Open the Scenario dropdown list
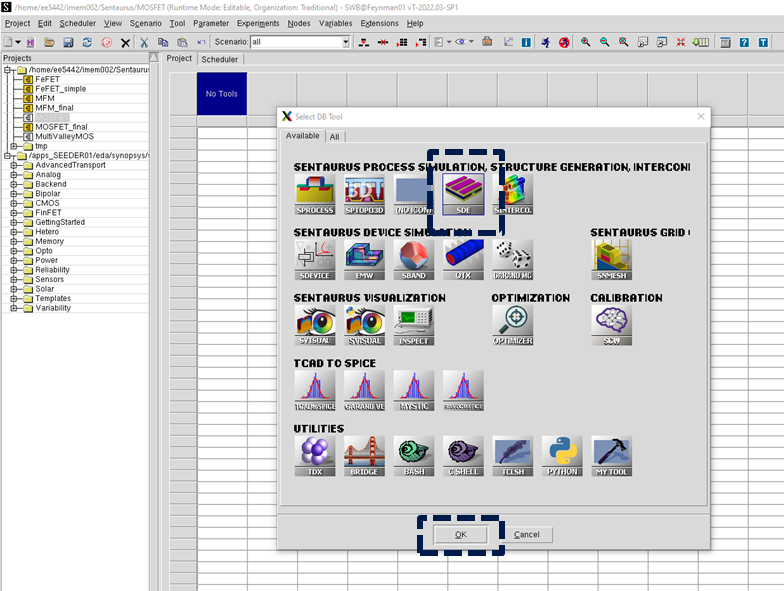 click(x=346, y=42)
